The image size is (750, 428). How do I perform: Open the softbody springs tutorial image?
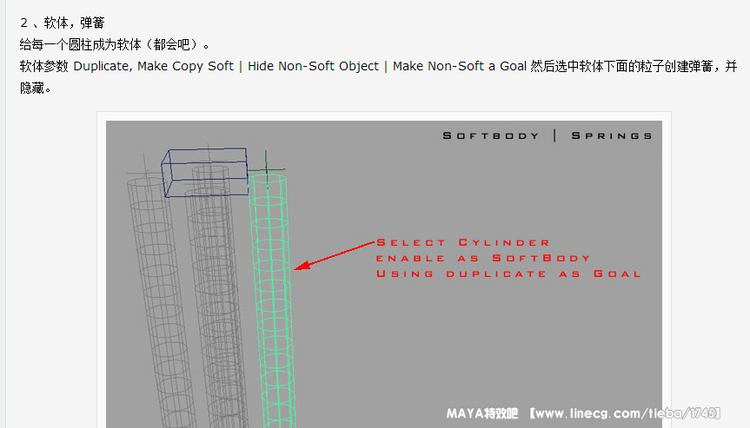pos(384,274)
